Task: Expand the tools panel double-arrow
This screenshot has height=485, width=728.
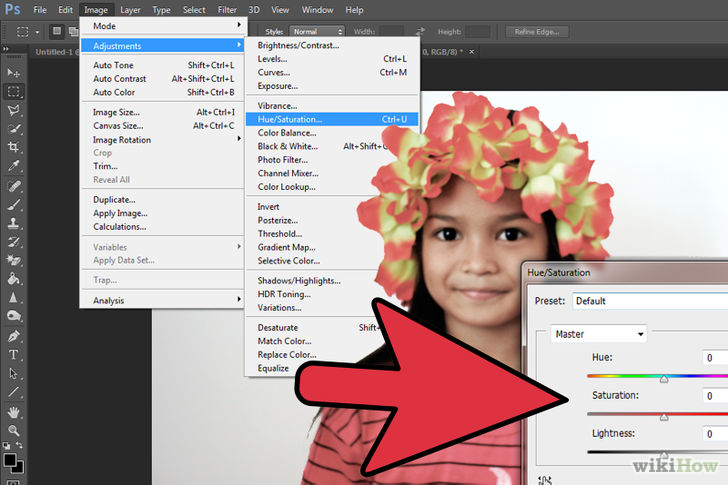Action: click(x=6, y=49)
